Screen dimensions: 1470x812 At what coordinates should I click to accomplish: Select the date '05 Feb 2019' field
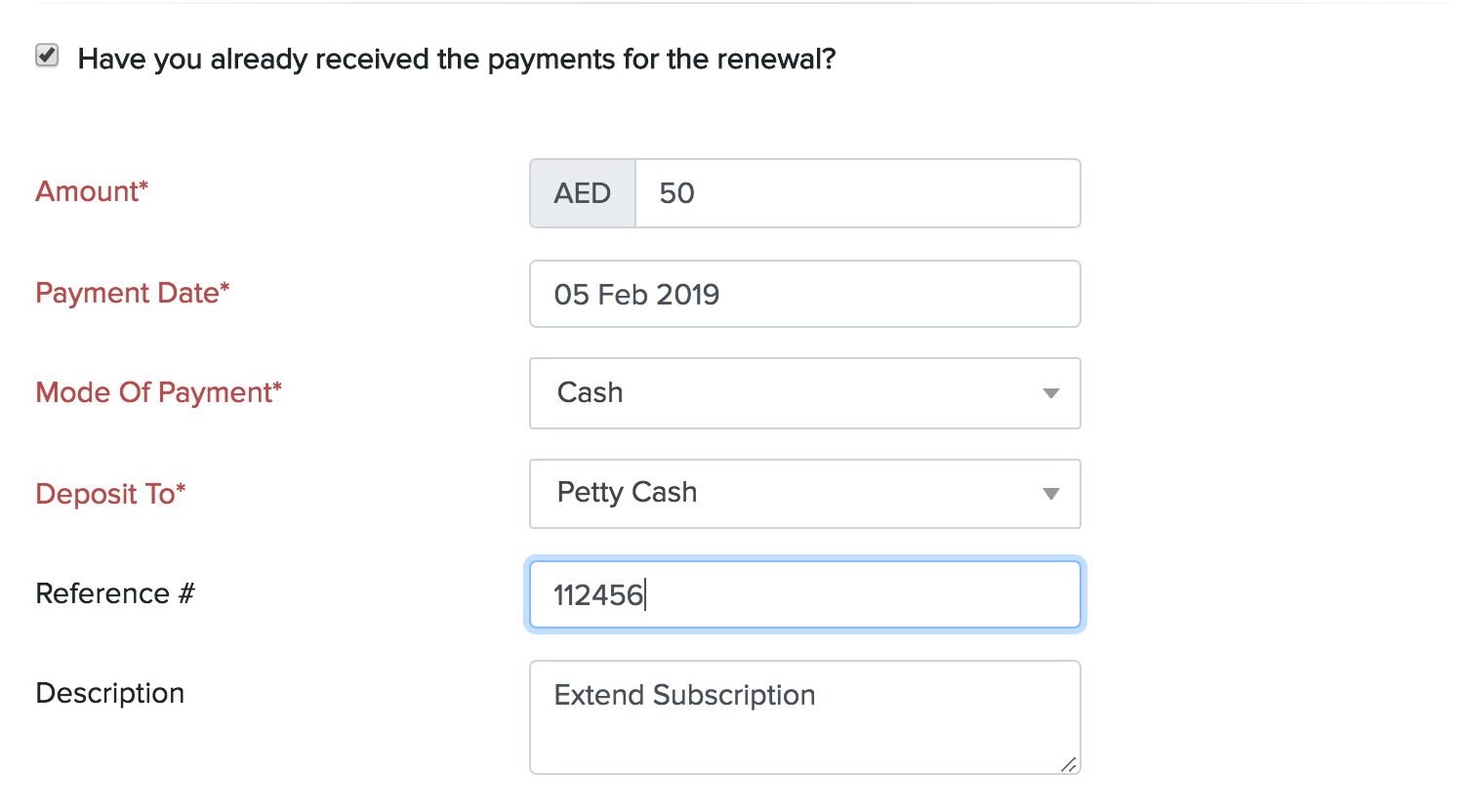point(804,294)
